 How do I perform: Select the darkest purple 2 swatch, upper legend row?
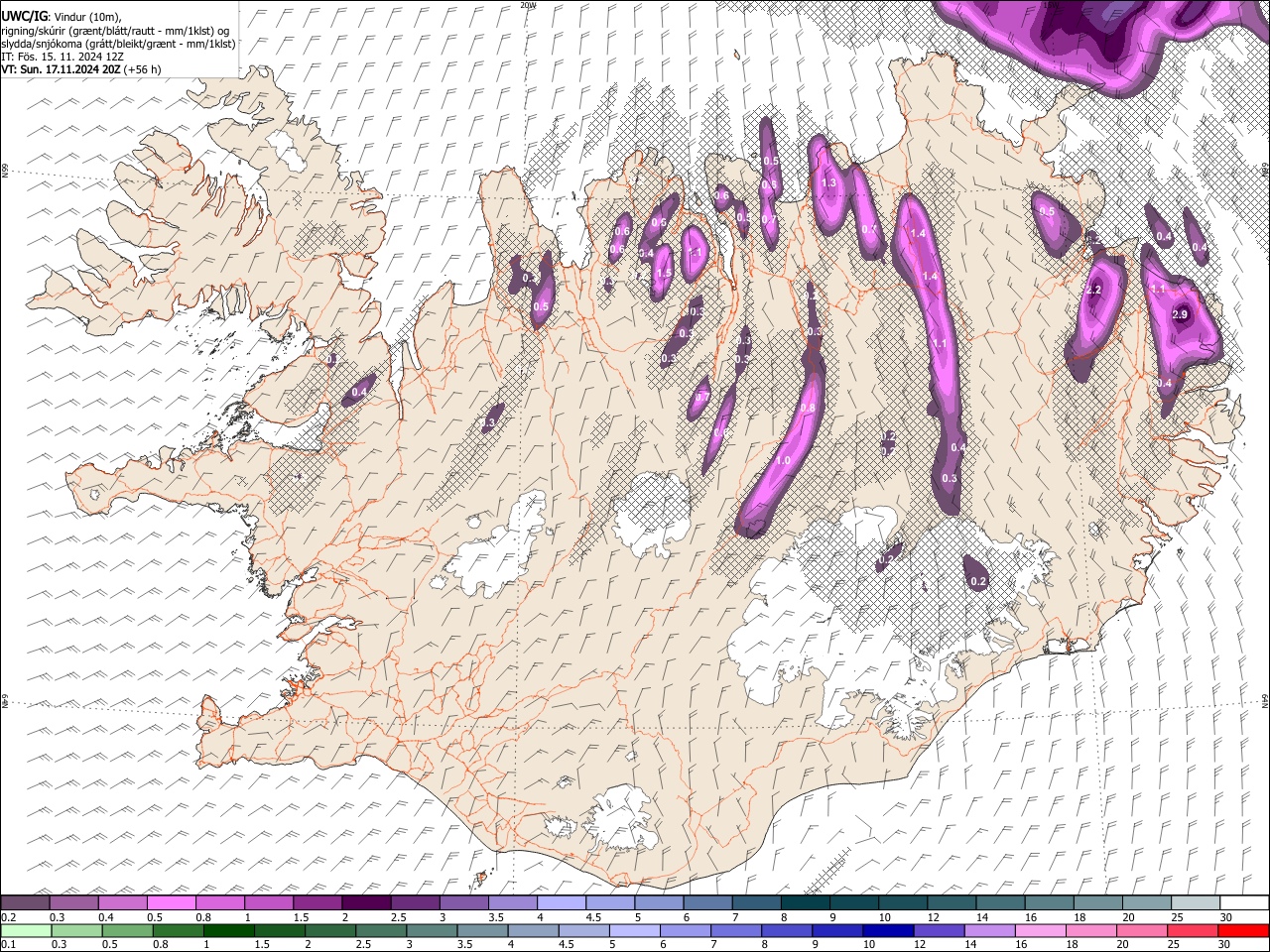pyautogui.click(x=365, y=903)
